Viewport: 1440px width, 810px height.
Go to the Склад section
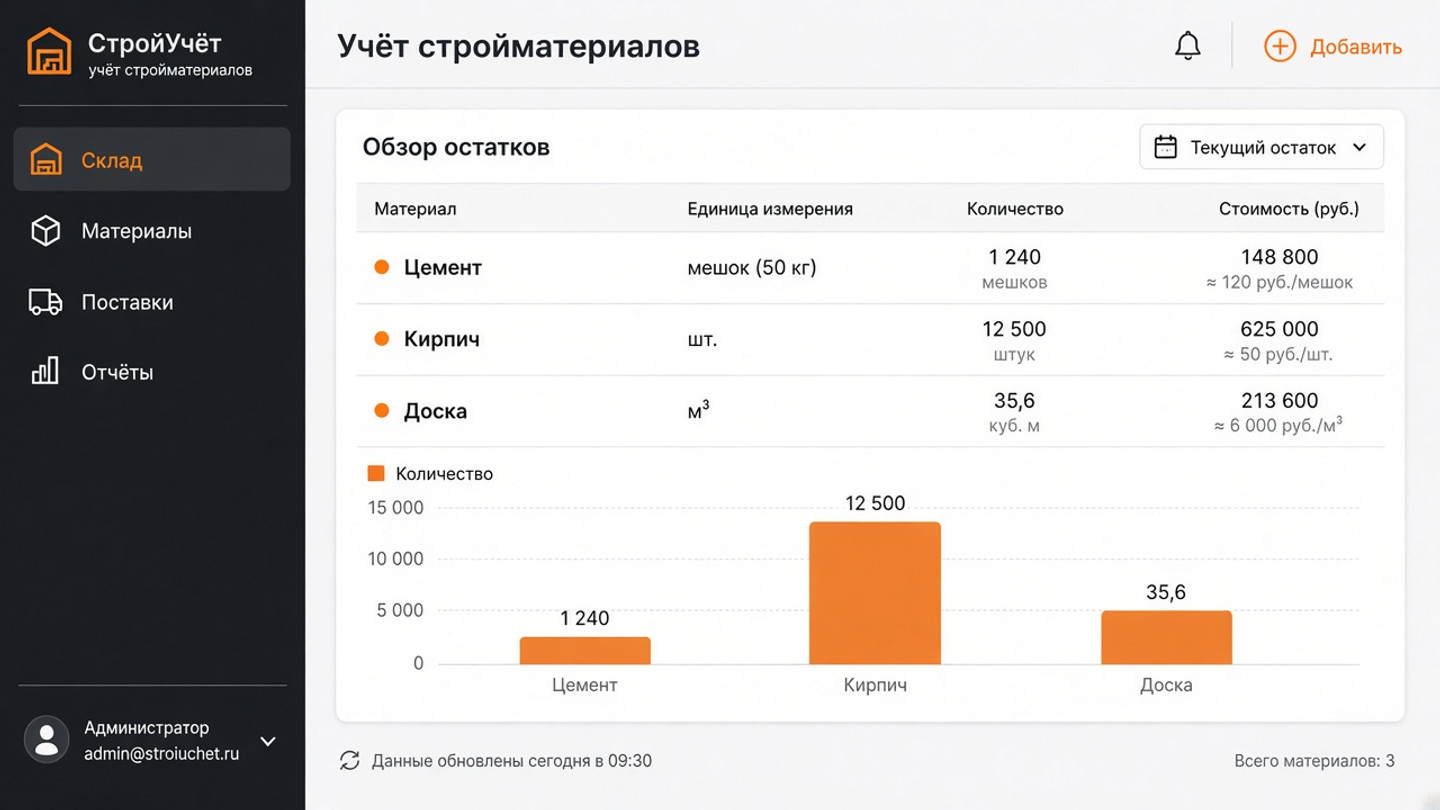point(152,160)
